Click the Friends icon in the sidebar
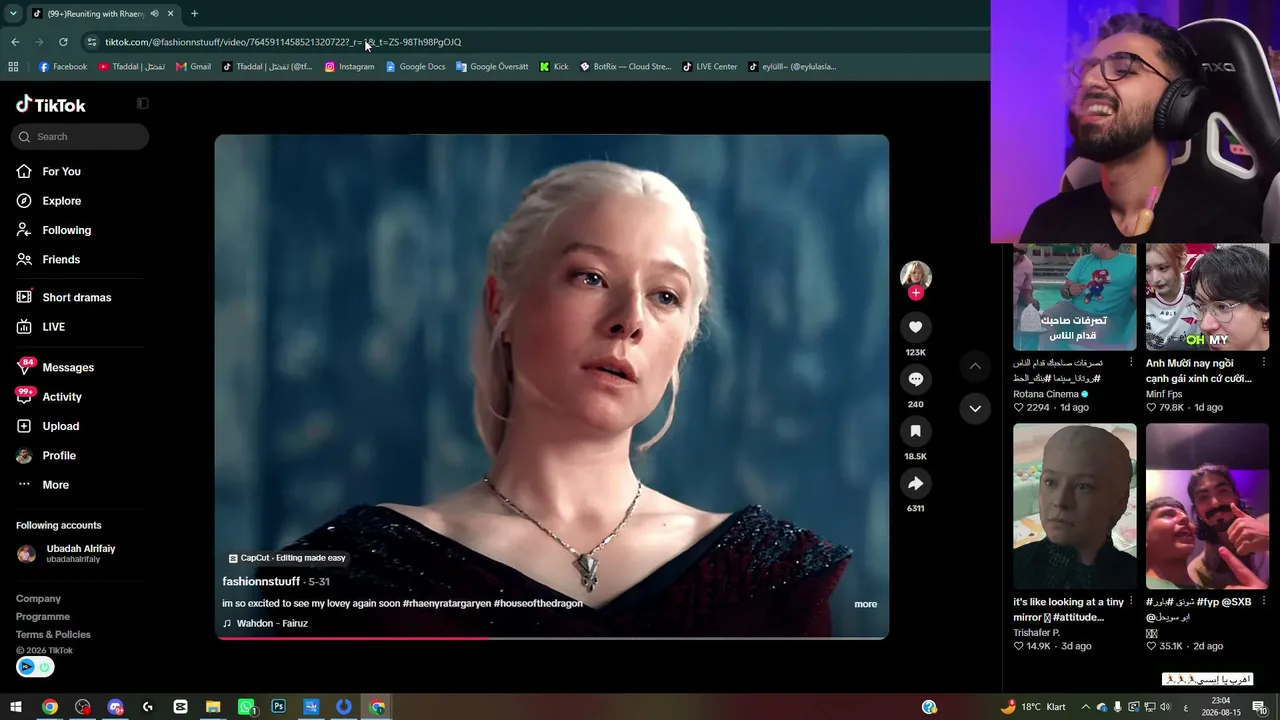The height and width of the screenshot is (720, 1280). 24,259
